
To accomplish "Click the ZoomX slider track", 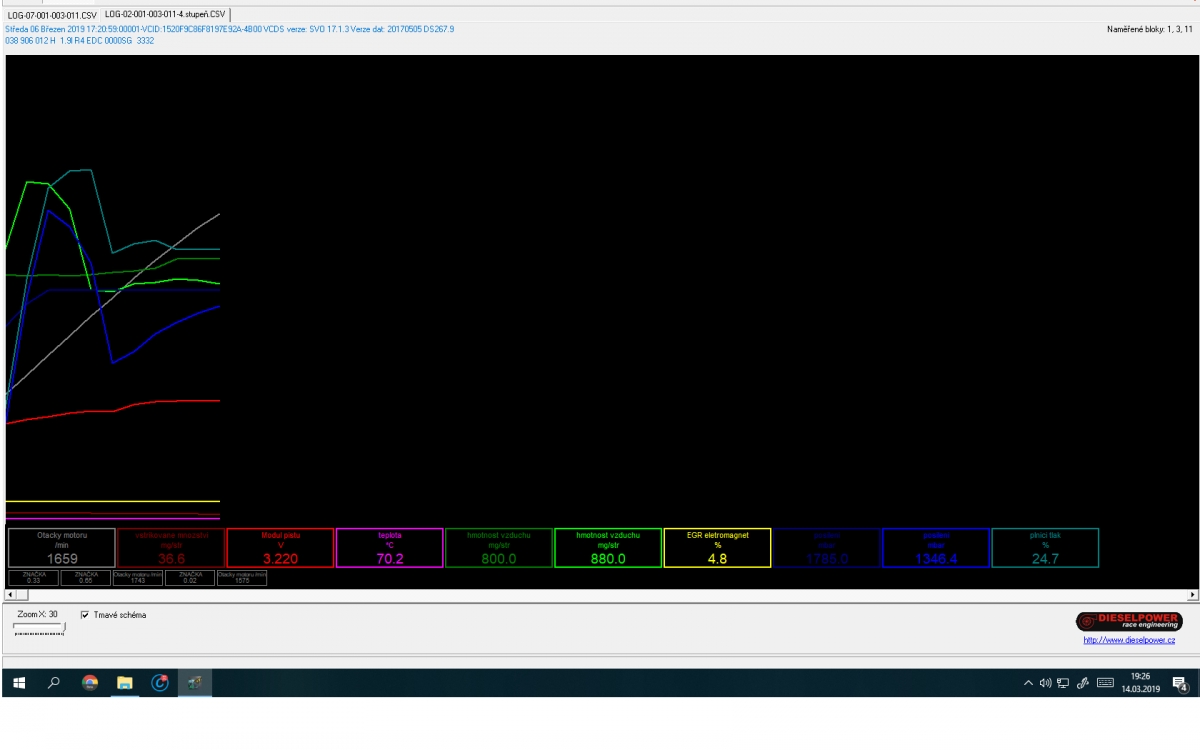I will [x=38, y=629].
